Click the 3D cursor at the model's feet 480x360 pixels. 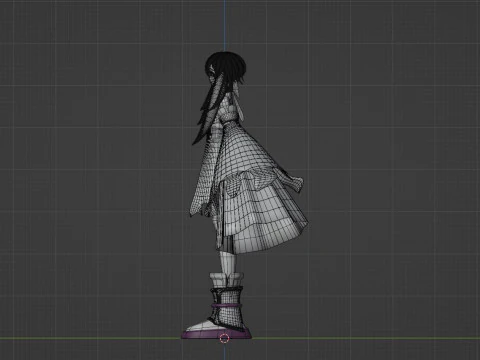pos(225,339)
